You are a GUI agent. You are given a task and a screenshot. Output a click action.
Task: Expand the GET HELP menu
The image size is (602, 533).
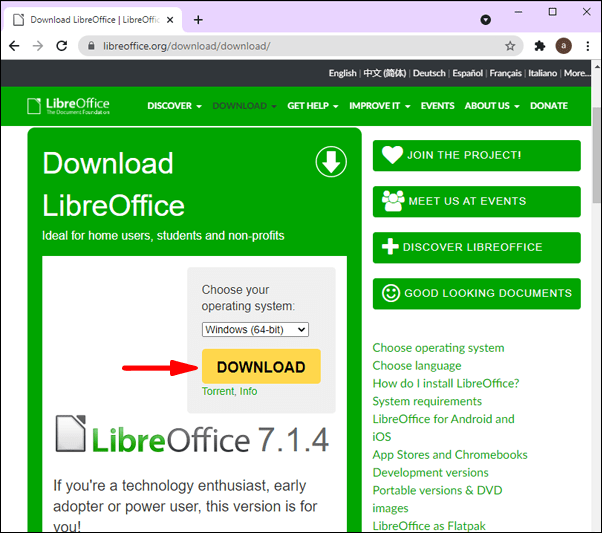(x=313, y=106)
